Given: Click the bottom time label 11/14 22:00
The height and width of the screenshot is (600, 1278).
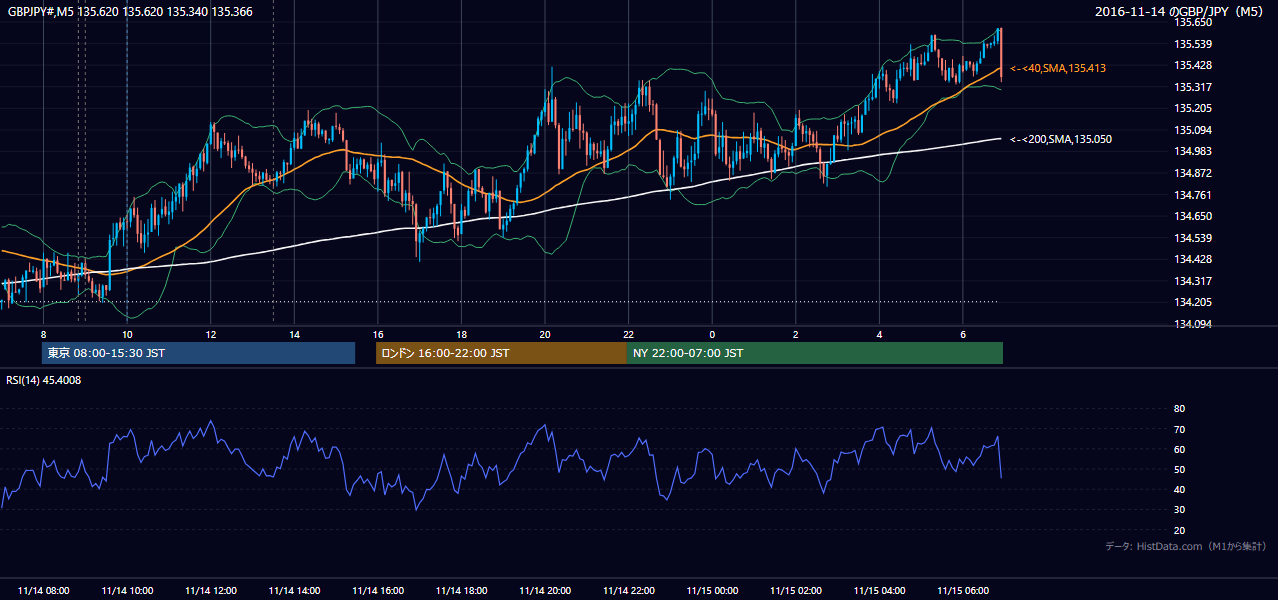Looking at the screenshot, I should tap(629, 591).
